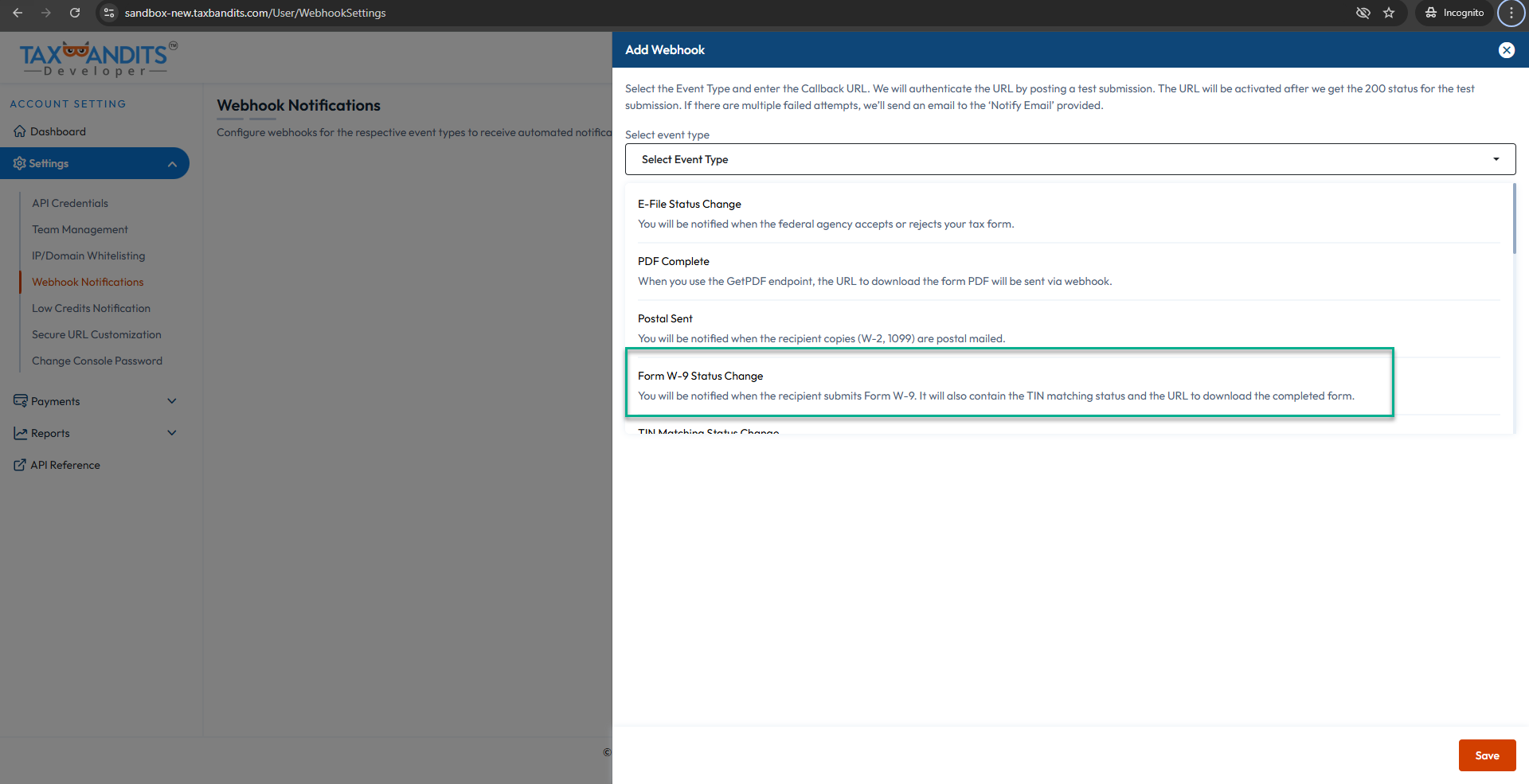Open API Credentials settings
This screenshot has width=1529, height=784.
pos(70,203)
